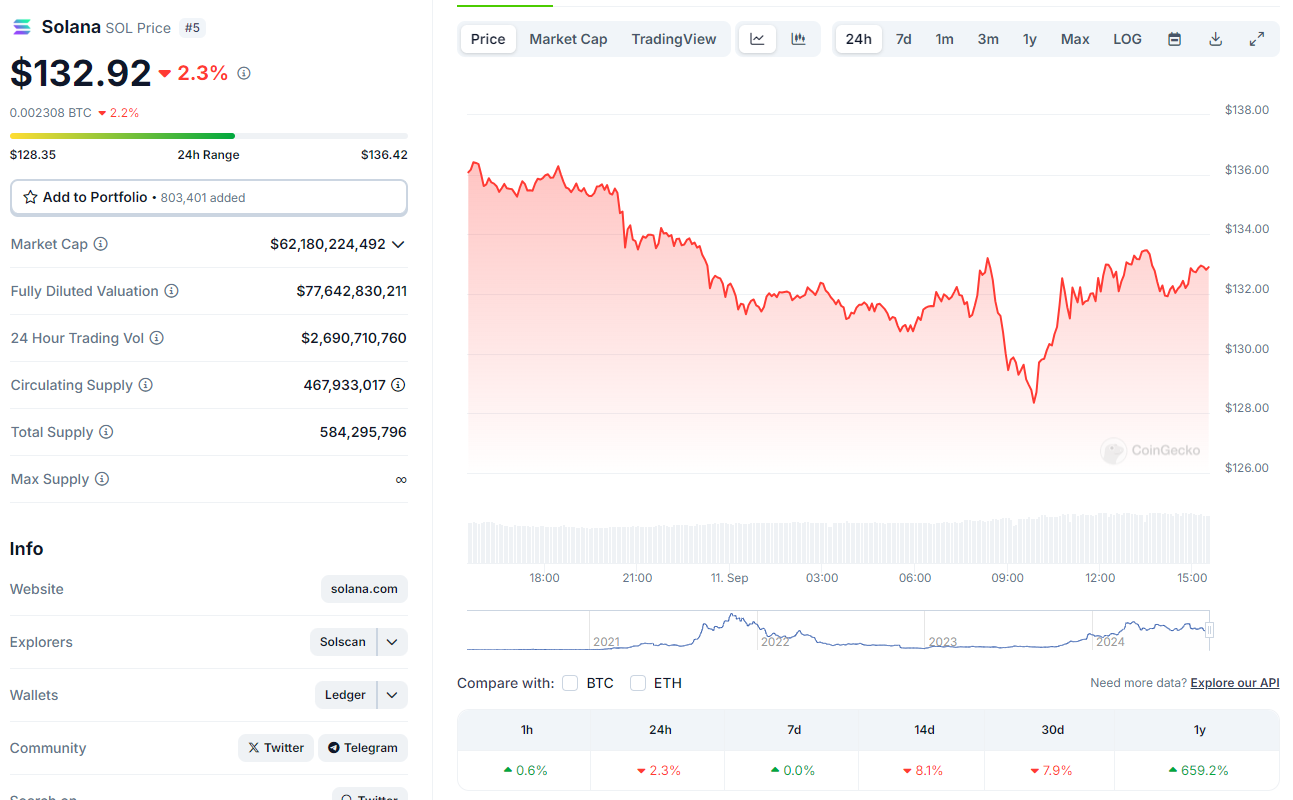Switch to line chart view icon
This screenshot has height=800, width=1293.
point(757,39)
